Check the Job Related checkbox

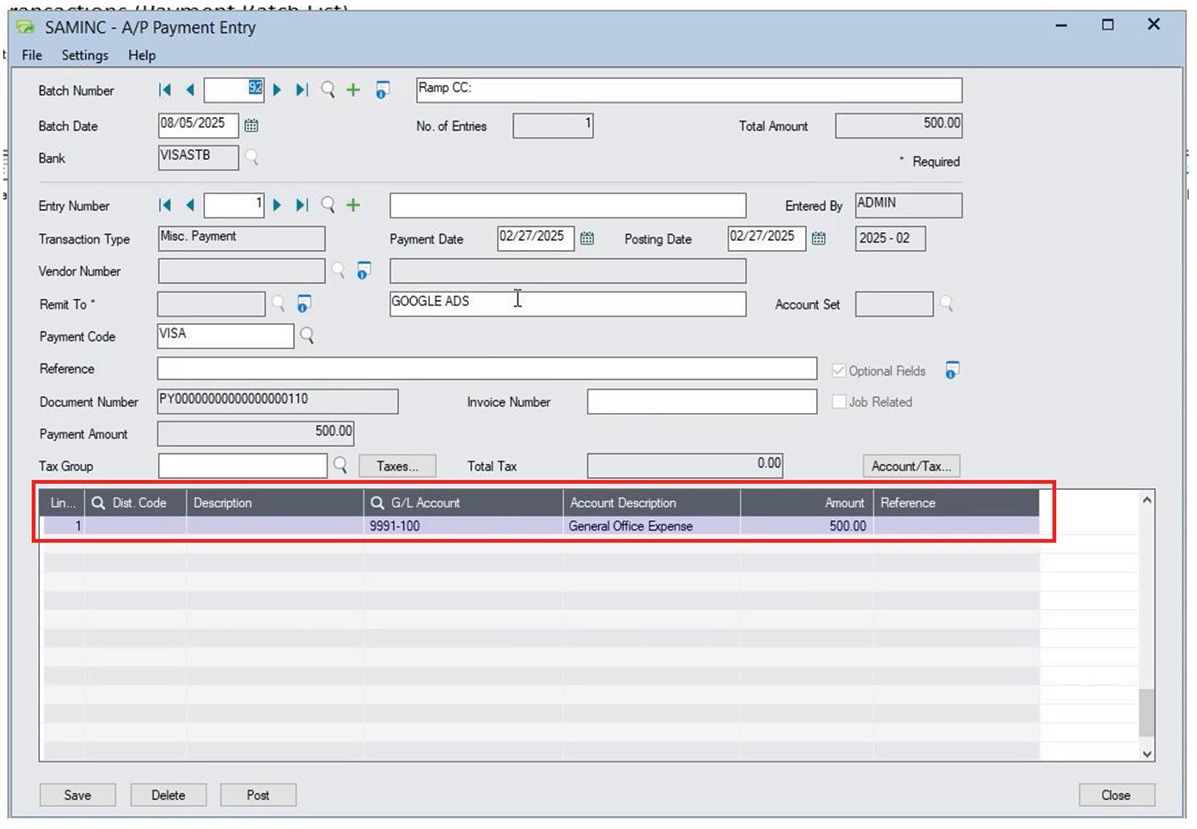[838, 402]
